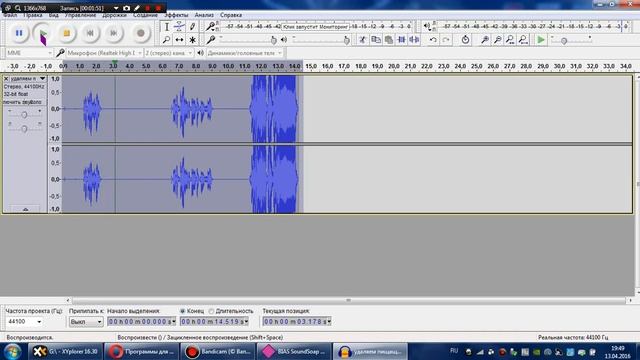The height and width of the screenshot is (360, 640).
Task: Click the Copy icon in edit toolbar
Action: point(376,40)
